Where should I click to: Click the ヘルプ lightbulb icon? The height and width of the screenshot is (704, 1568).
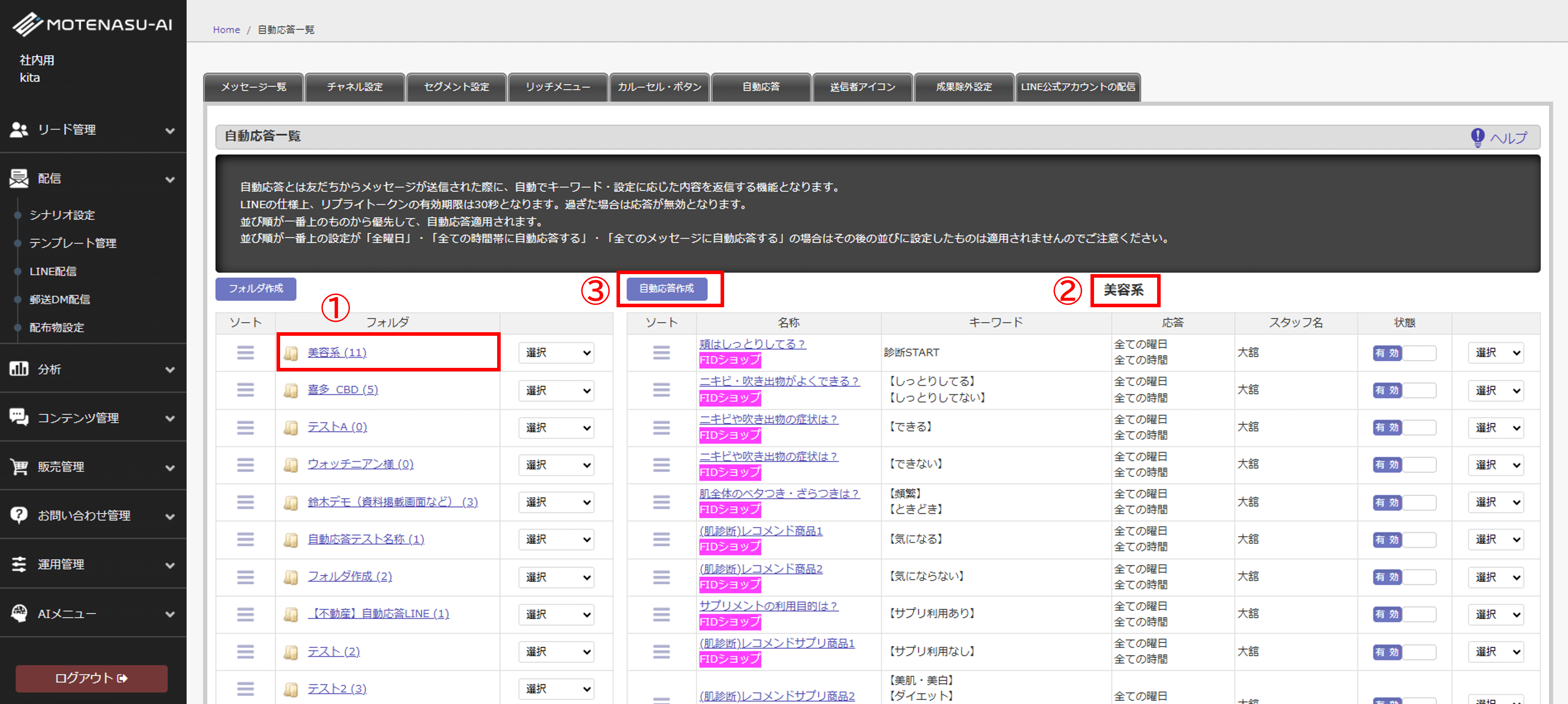tap(1477, 138)
